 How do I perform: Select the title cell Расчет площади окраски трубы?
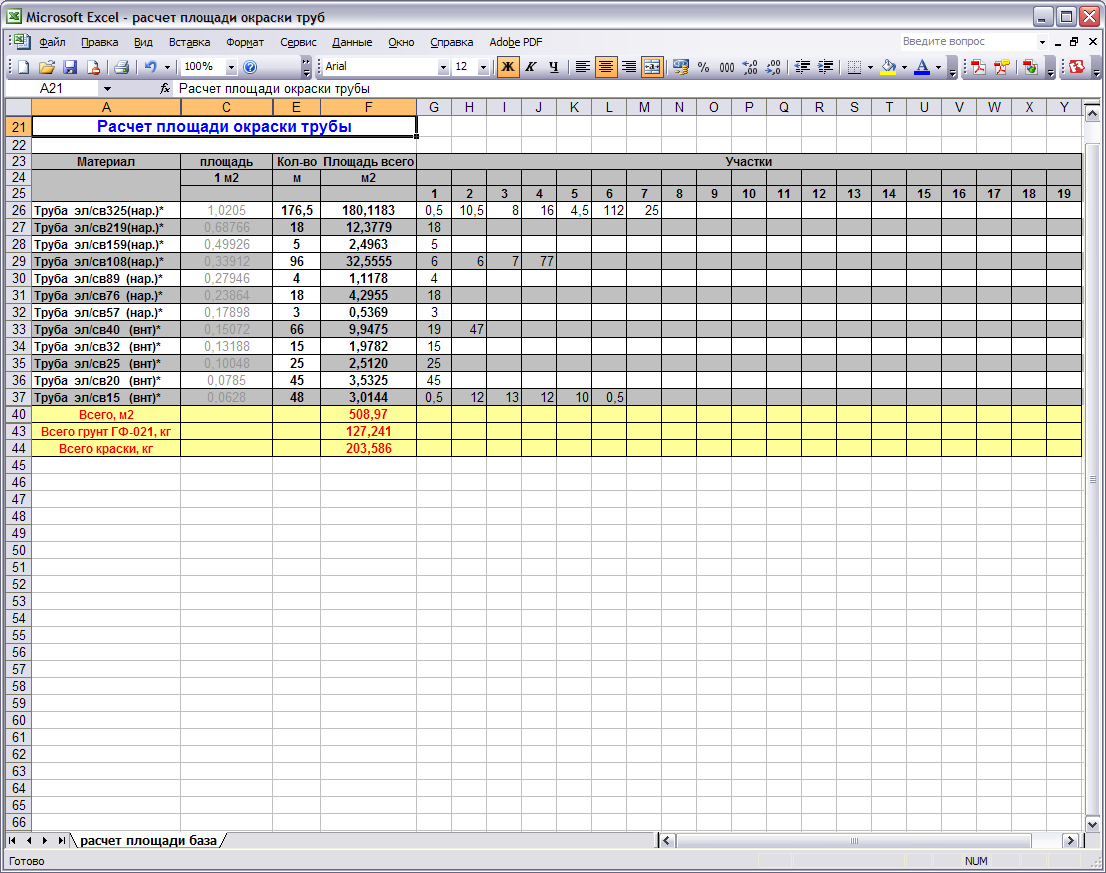(224, 127)
